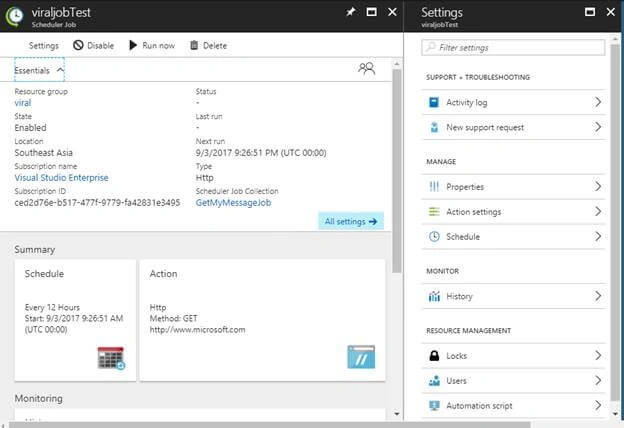
Task: Click the Action tile code icon
Action: pos(361,357)
